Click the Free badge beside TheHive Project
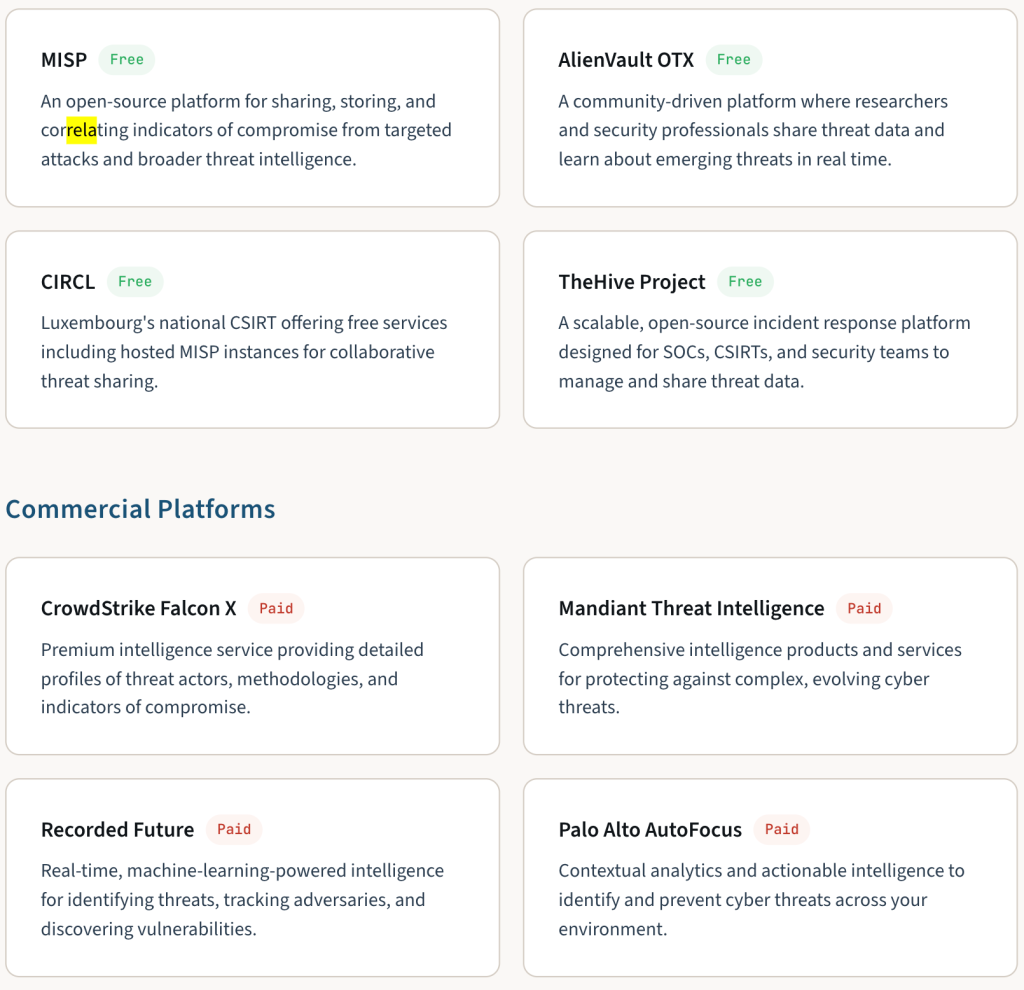This screenshot has height=990, width=1024. click(x=745, y=282)
